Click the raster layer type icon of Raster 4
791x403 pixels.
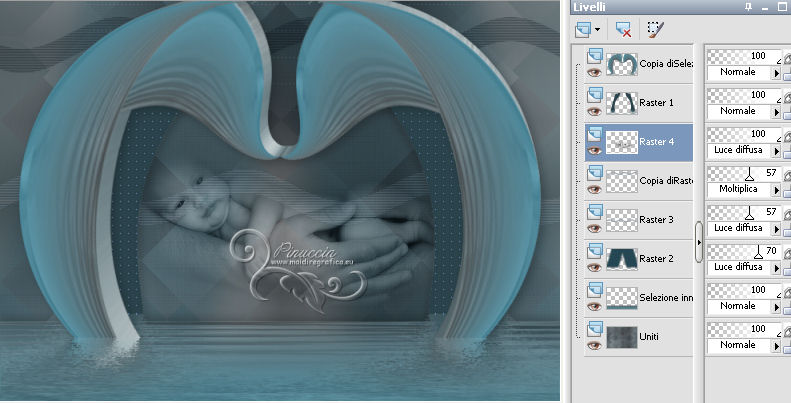(595, 133)
